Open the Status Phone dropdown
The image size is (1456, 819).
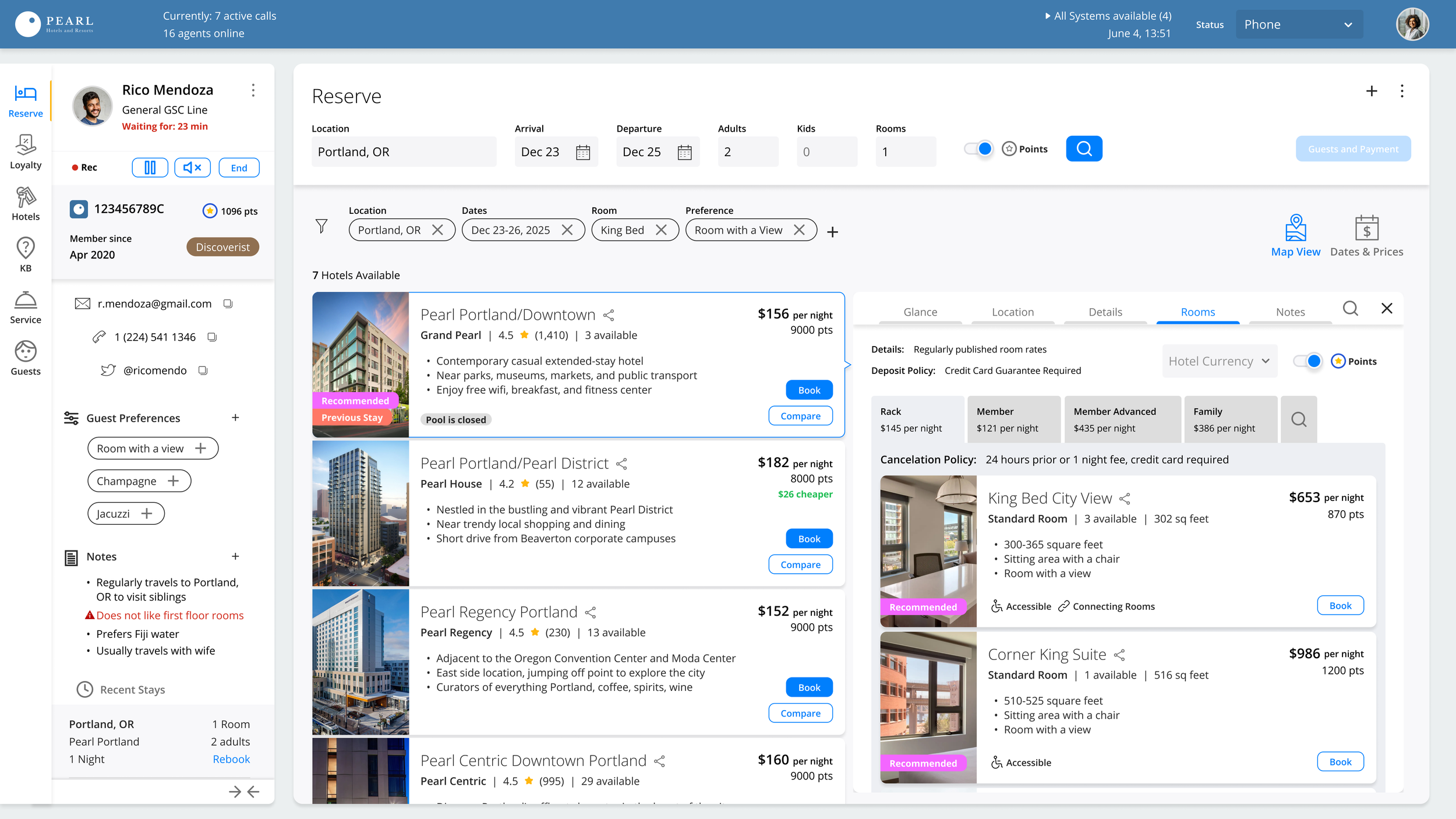[x=1299, y=24]
